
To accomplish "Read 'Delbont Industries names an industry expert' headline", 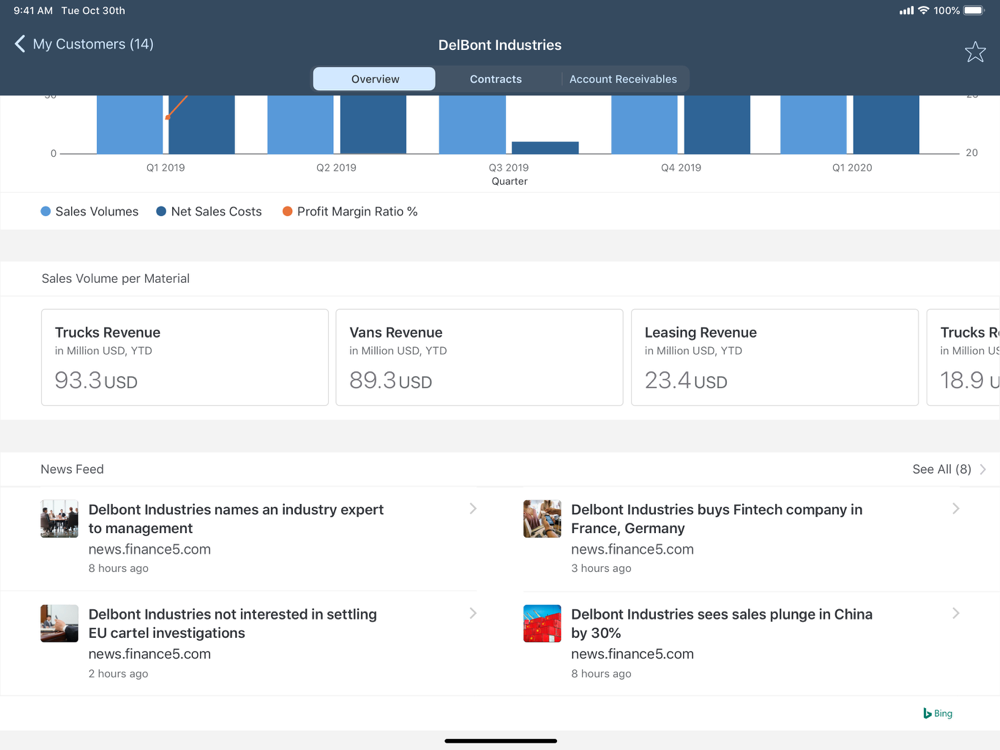I will coord(236,518).
